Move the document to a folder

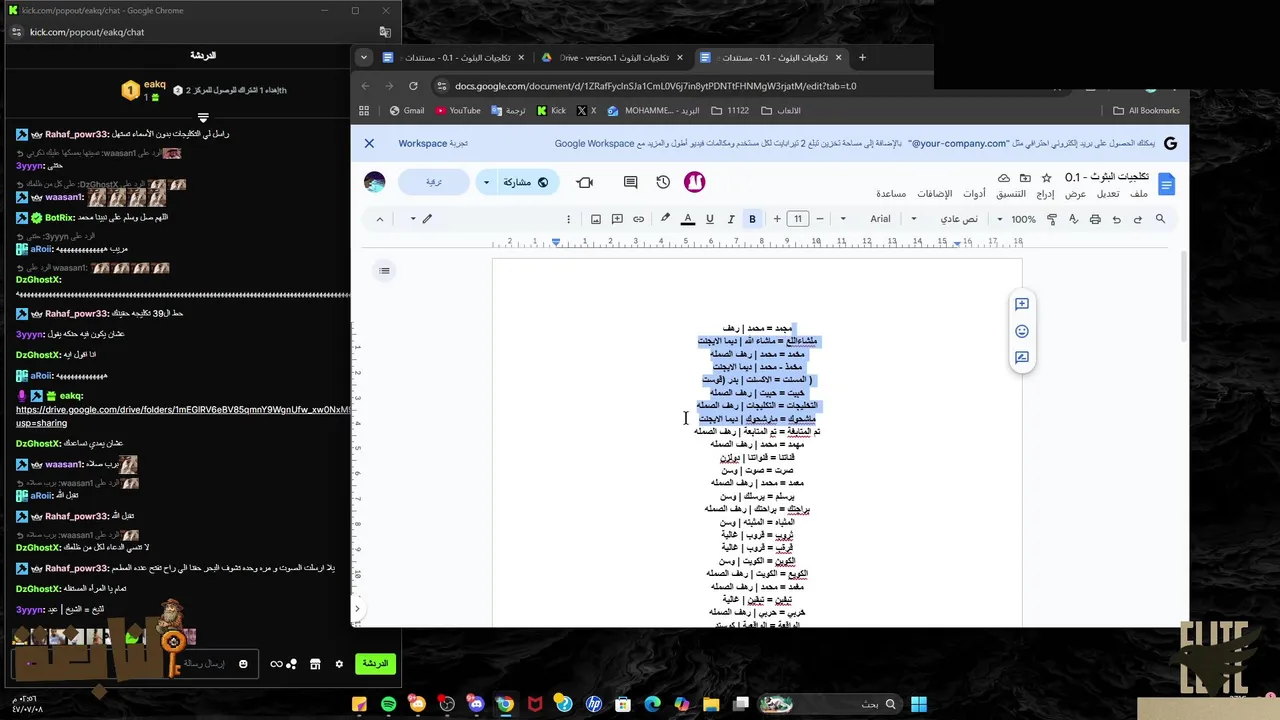(1025, 177)
